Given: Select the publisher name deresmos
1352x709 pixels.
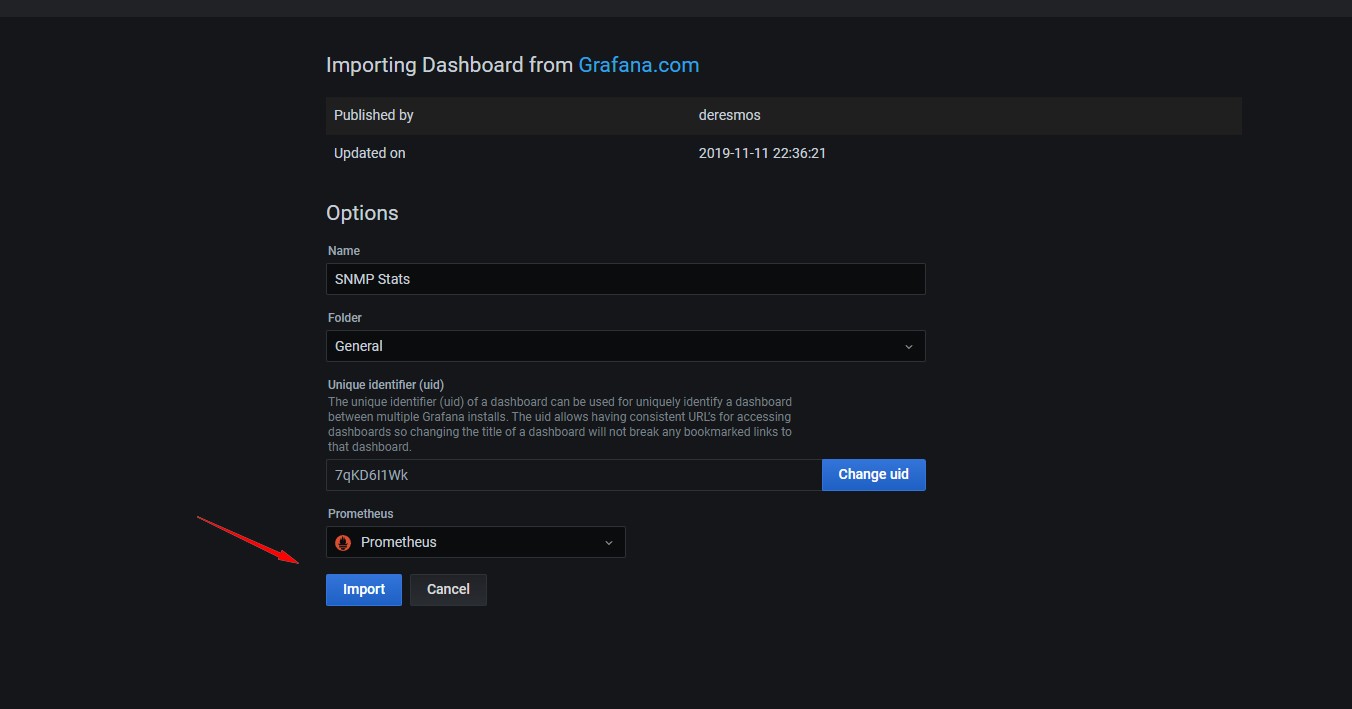Looking at the screenshot, I should 729,115.
